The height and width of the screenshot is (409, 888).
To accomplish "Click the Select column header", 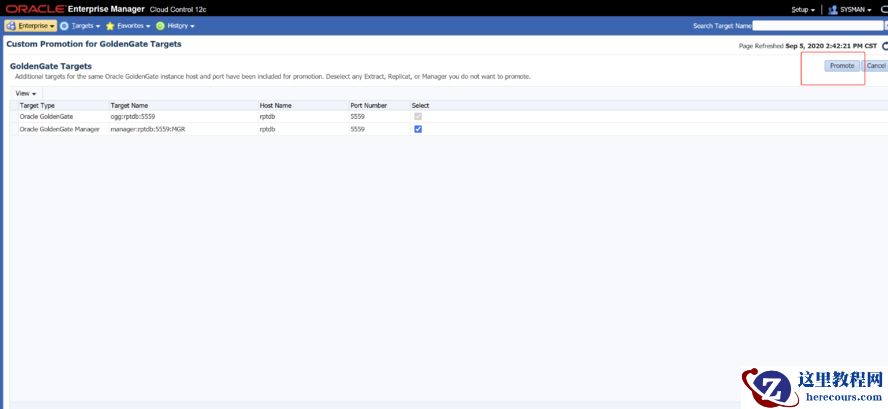I will coord(420,106).
